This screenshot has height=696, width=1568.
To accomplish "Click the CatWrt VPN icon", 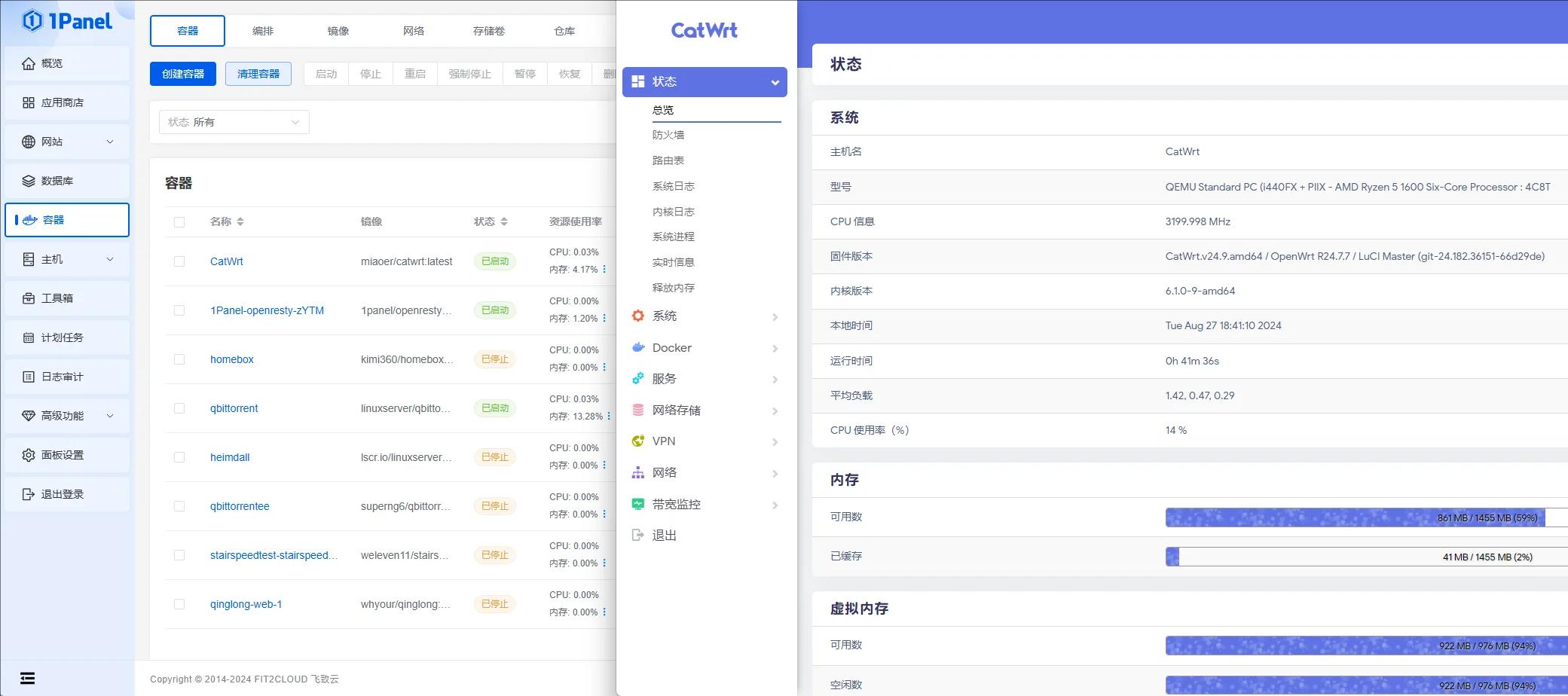I will [x=638, y=441].
